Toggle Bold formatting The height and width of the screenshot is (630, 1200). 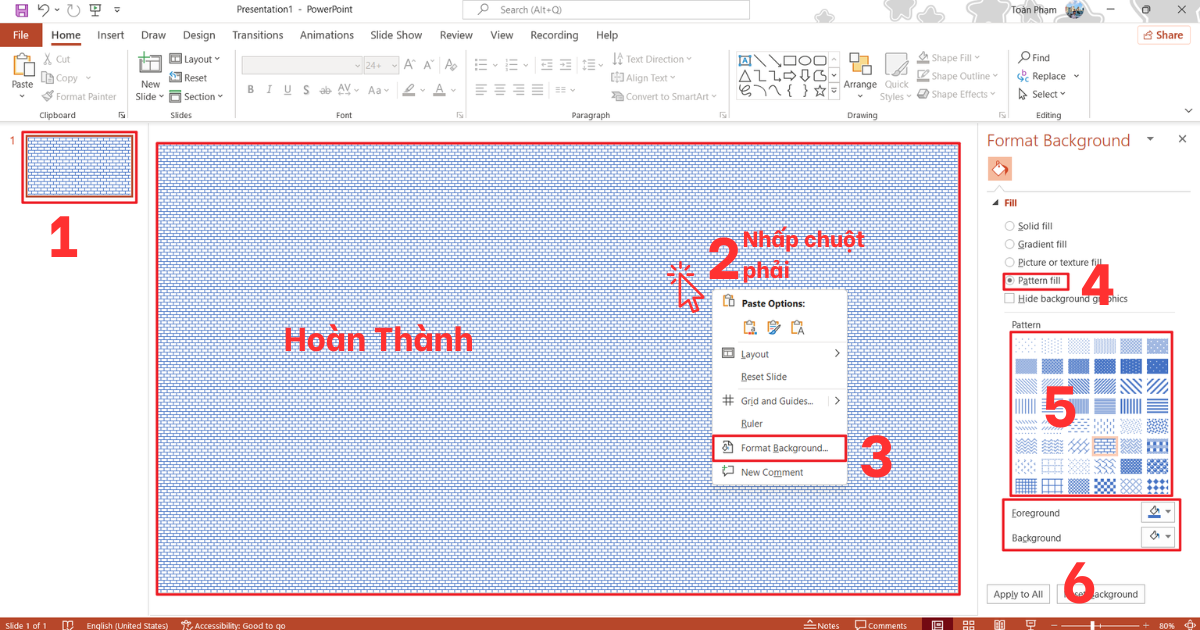click(x=251, y=89)
